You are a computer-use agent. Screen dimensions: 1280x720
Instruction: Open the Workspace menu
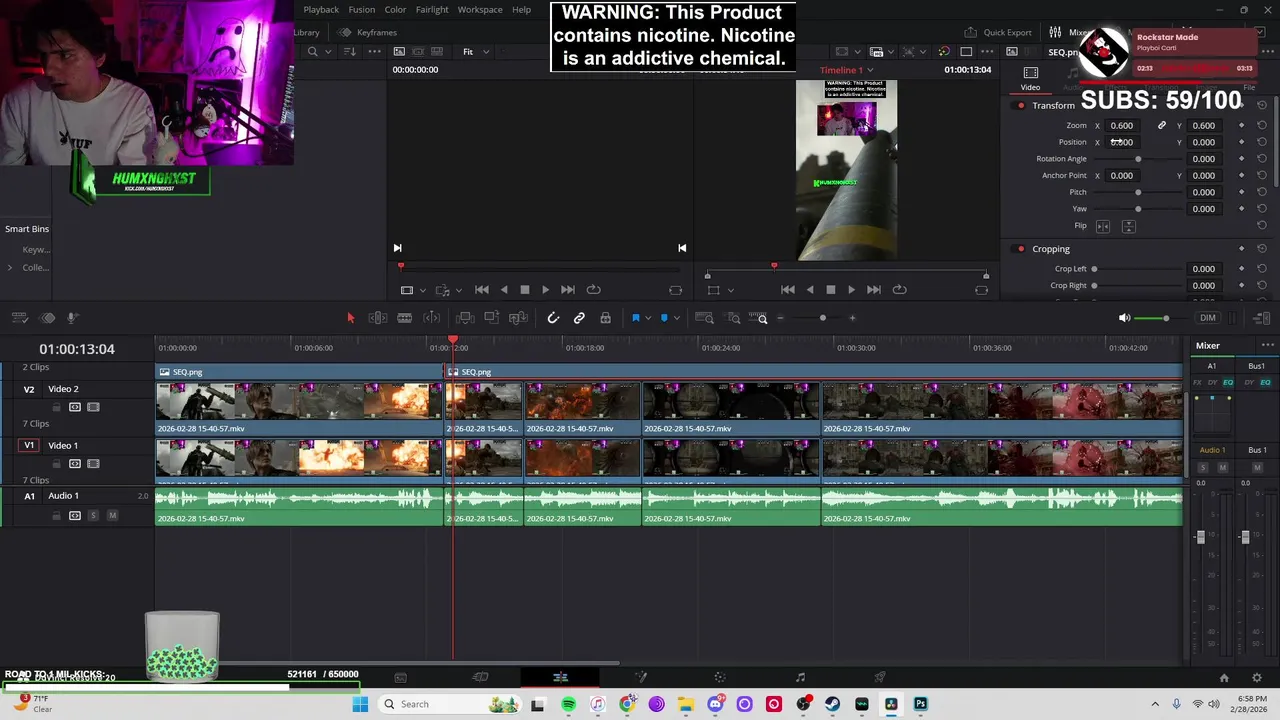click(x=480, y=10)
